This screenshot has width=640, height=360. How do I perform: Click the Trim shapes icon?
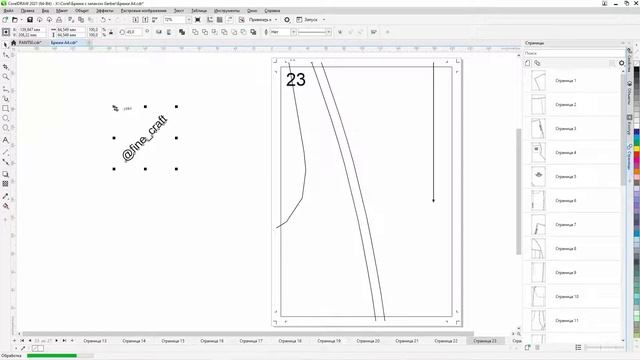coord(205,32)
